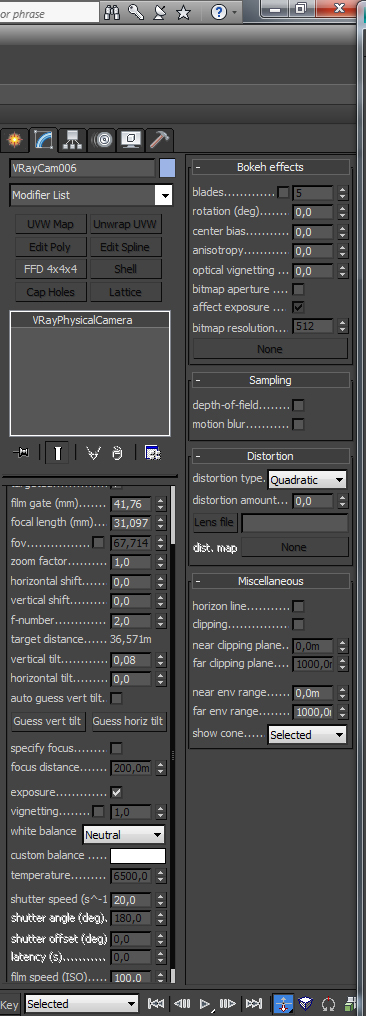Click the orbit navigation icon
The height and width of the screenshot is (1016, 366).
pyautogui.click(x=329, y=1004)
